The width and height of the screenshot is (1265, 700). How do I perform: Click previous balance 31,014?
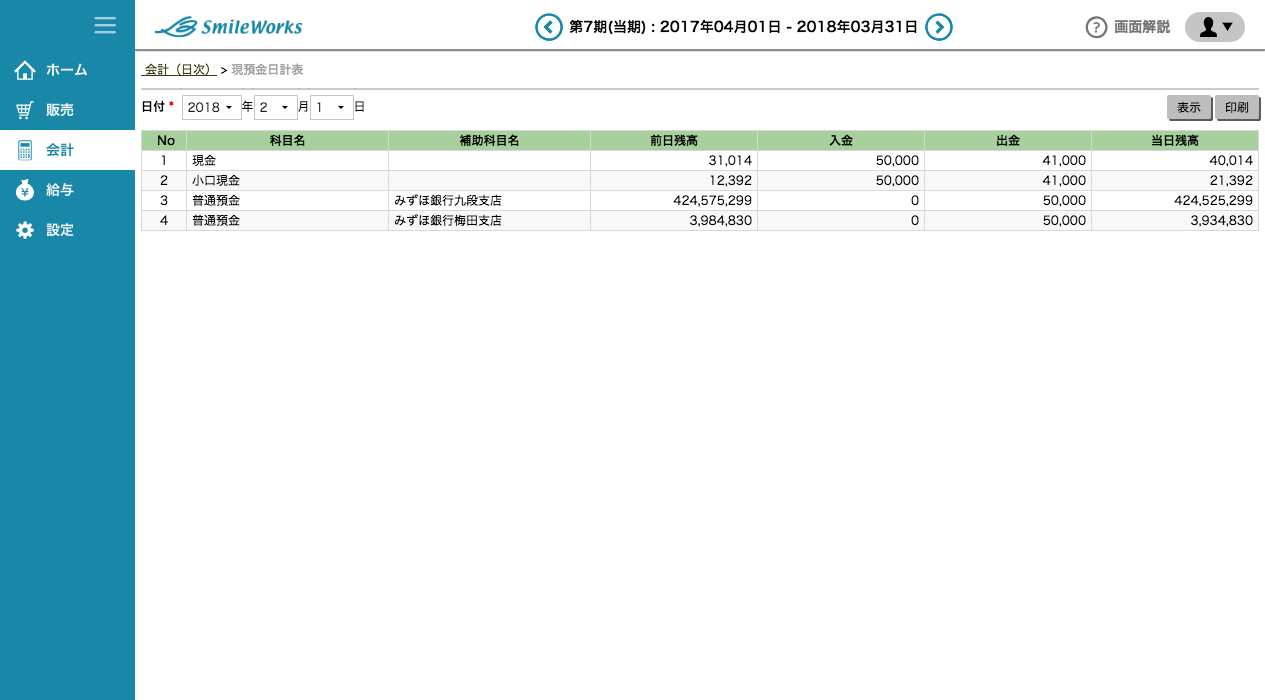tap(674, 161)
